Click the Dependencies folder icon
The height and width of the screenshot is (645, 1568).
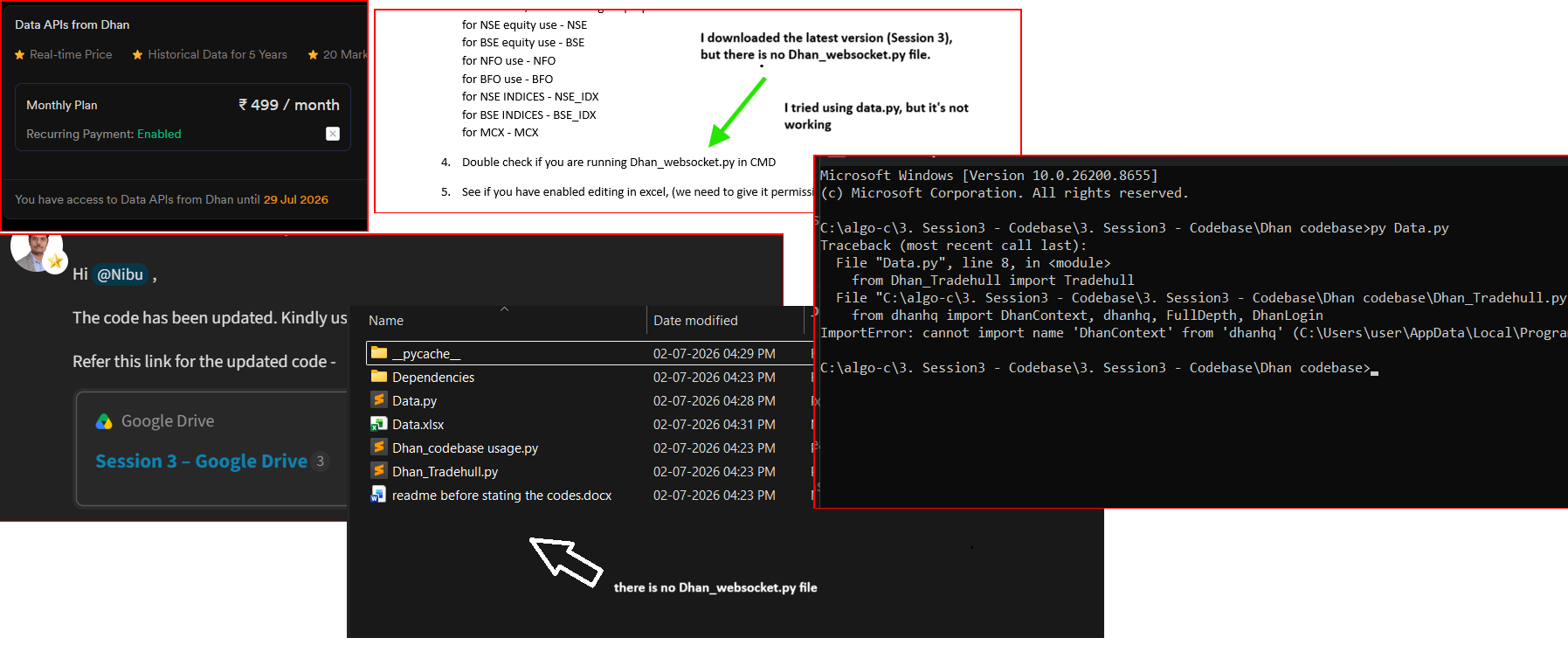pyautogui.click(x=379, y=377)
